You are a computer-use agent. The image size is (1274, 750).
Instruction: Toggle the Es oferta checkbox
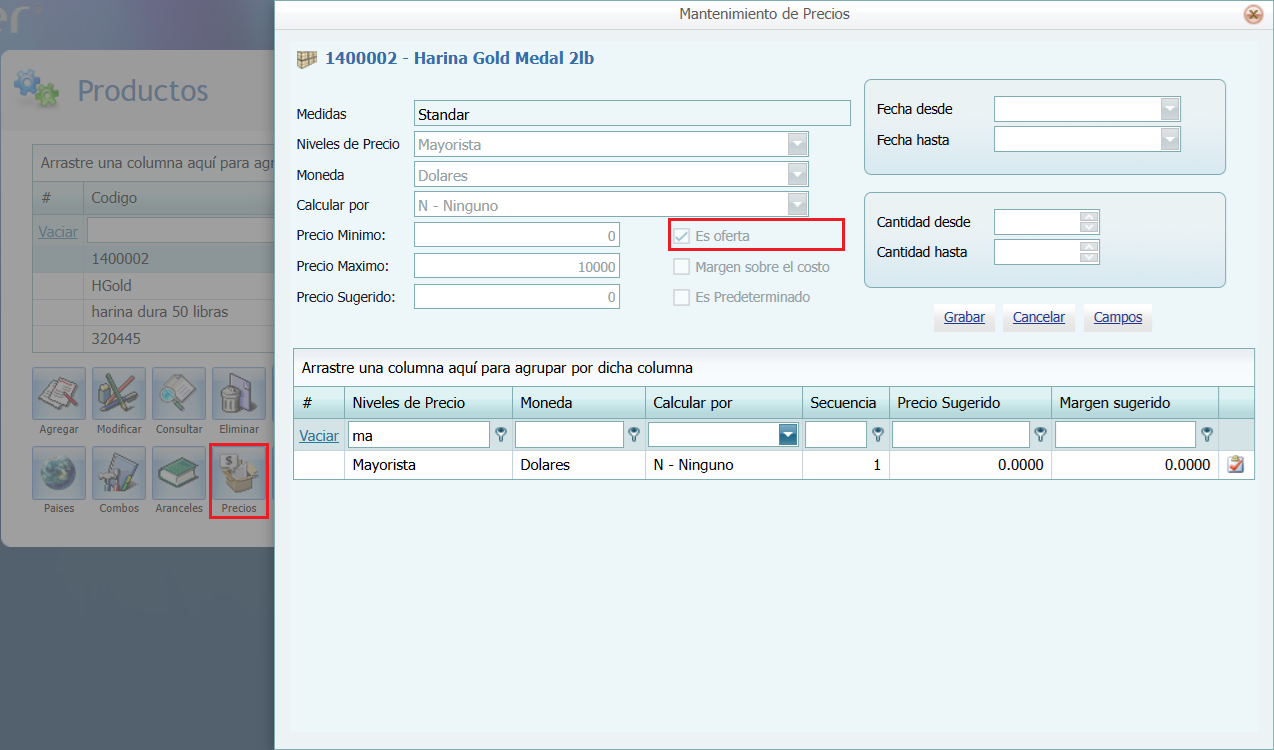(x=681, y=236)
